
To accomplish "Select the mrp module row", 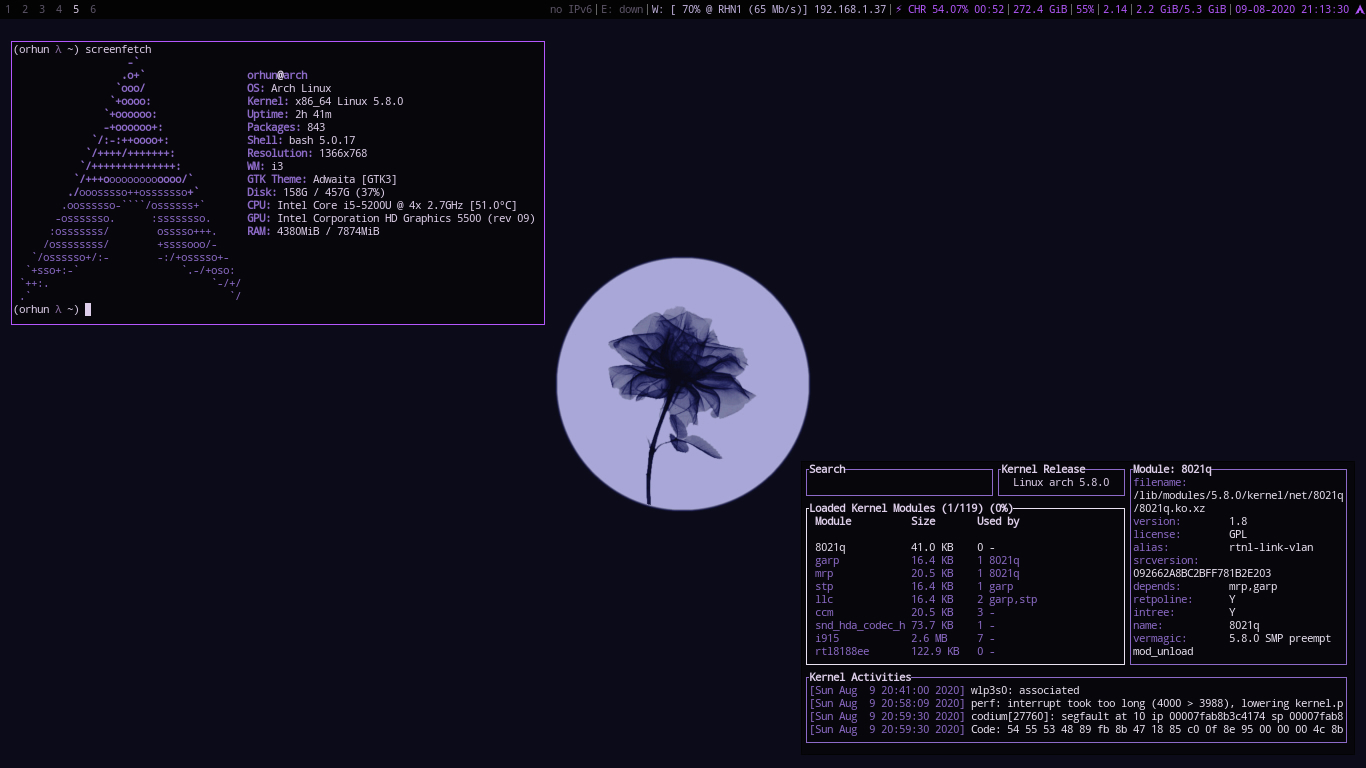I will point(965,574).
